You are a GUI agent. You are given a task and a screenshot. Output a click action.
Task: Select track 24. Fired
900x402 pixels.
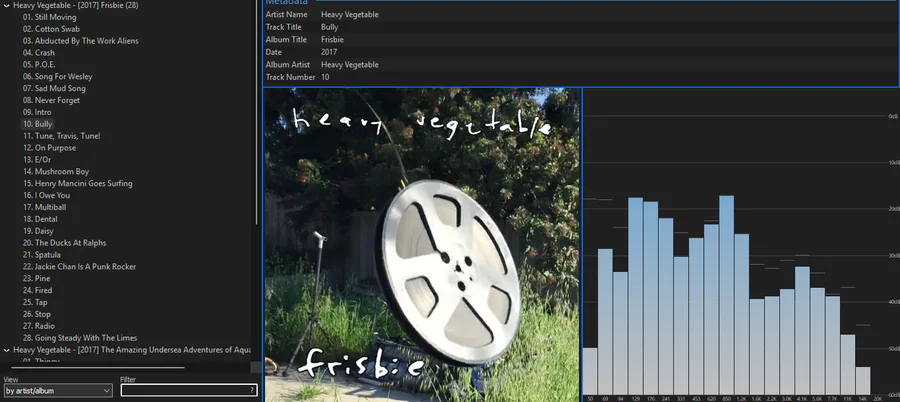tap(37, 291)
